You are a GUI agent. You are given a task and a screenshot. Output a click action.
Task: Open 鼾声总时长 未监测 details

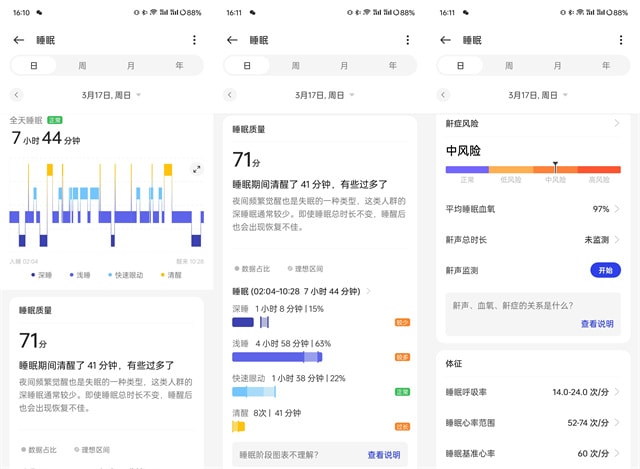click(x=533, y=240)
